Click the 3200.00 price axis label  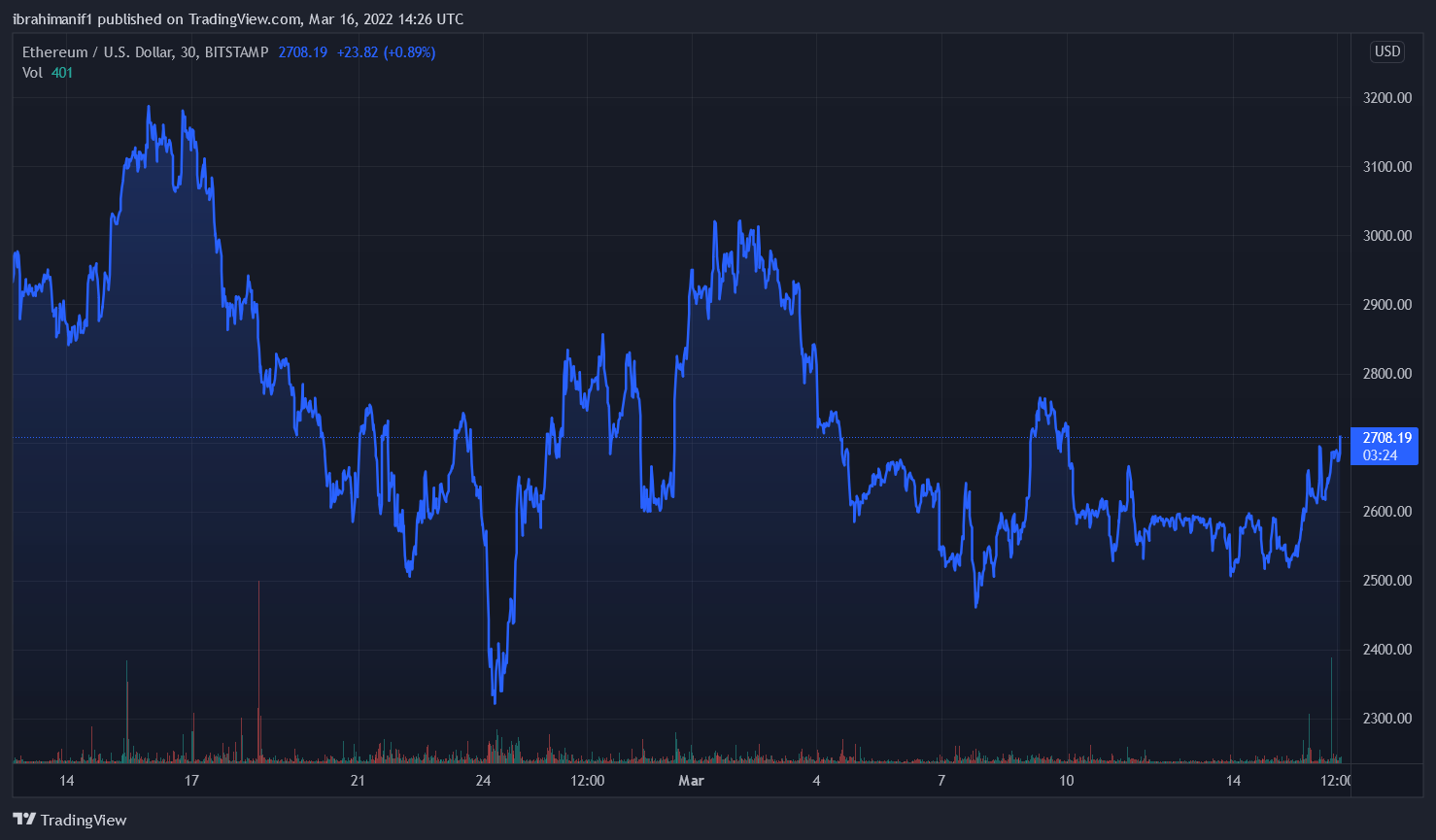click(1386, 98)
